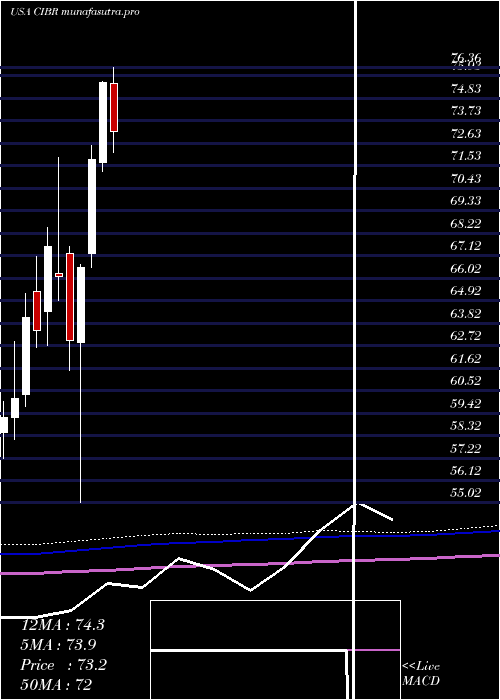Click the tiny red doji candle near 66.02
Viewport: 500px width, 700px height.
point(58,275)
